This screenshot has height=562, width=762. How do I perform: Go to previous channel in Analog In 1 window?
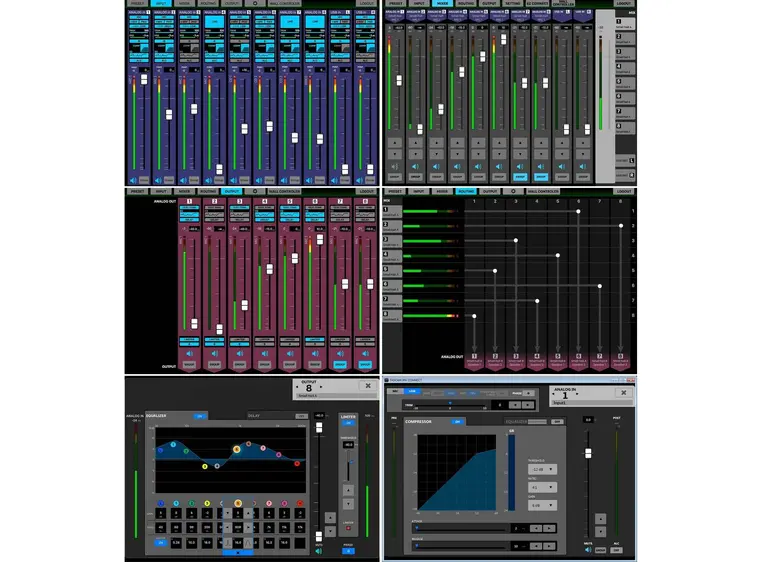point(554,394)
